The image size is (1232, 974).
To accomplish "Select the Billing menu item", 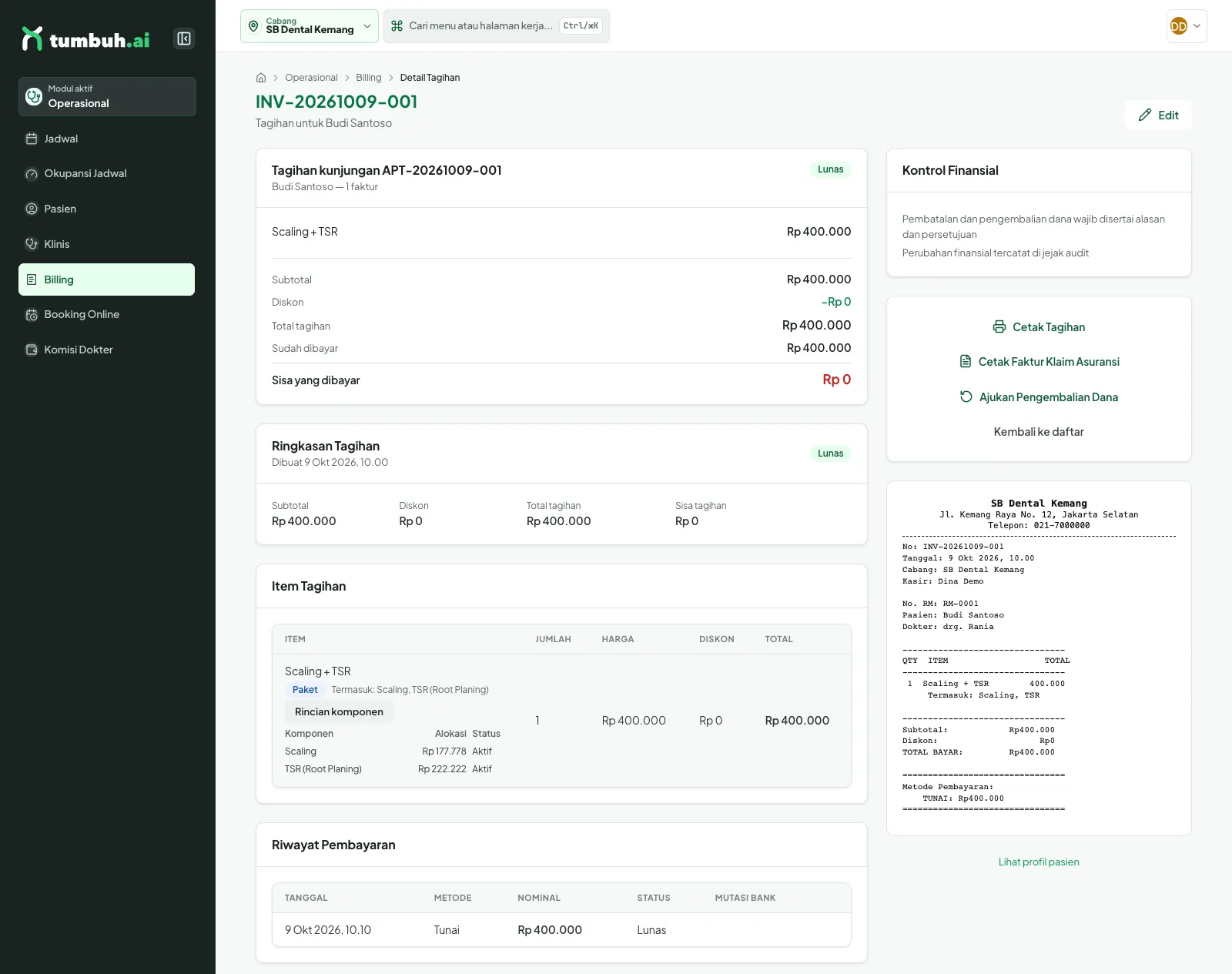I will pyautogui.click(x=106, y=279).
